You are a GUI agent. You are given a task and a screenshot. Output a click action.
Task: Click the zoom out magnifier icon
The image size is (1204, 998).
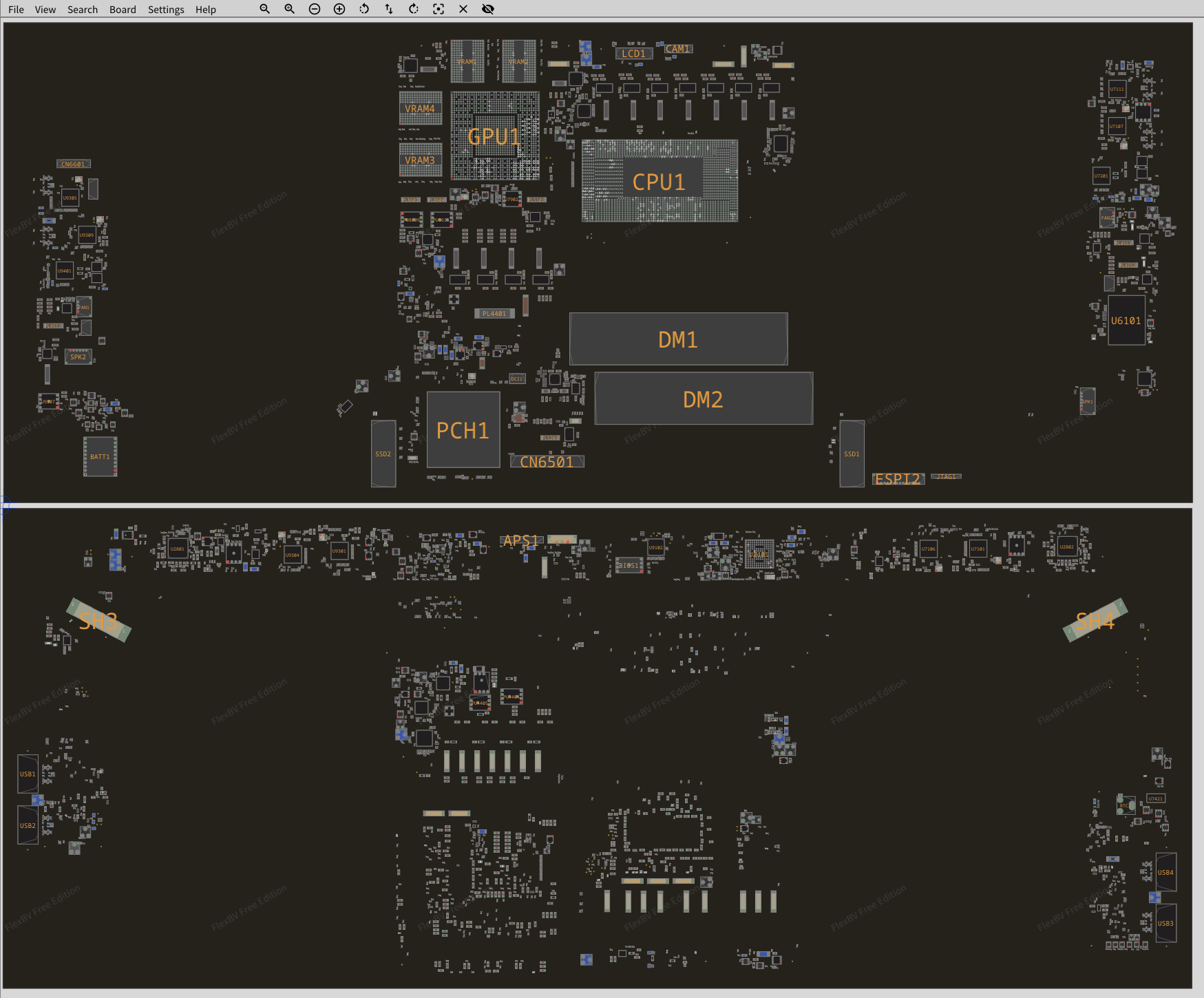tap(264, 9)
